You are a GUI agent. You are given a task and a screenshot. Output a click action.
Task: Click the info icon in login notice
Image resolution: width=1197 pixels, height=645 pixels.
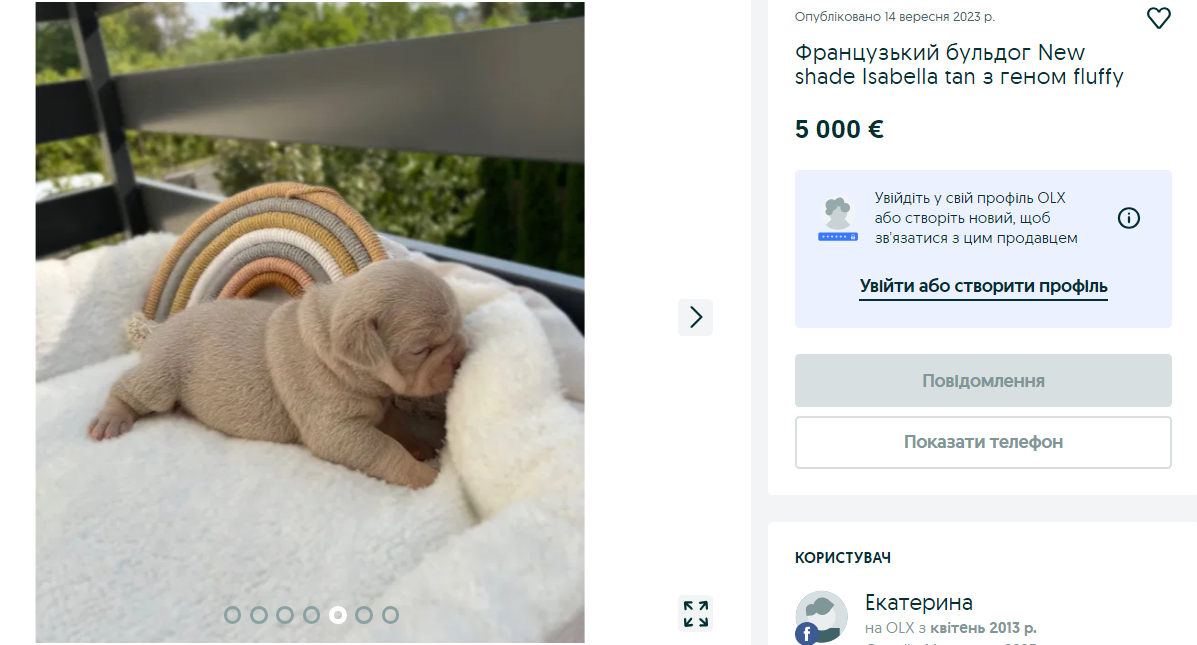(1129, 218)
